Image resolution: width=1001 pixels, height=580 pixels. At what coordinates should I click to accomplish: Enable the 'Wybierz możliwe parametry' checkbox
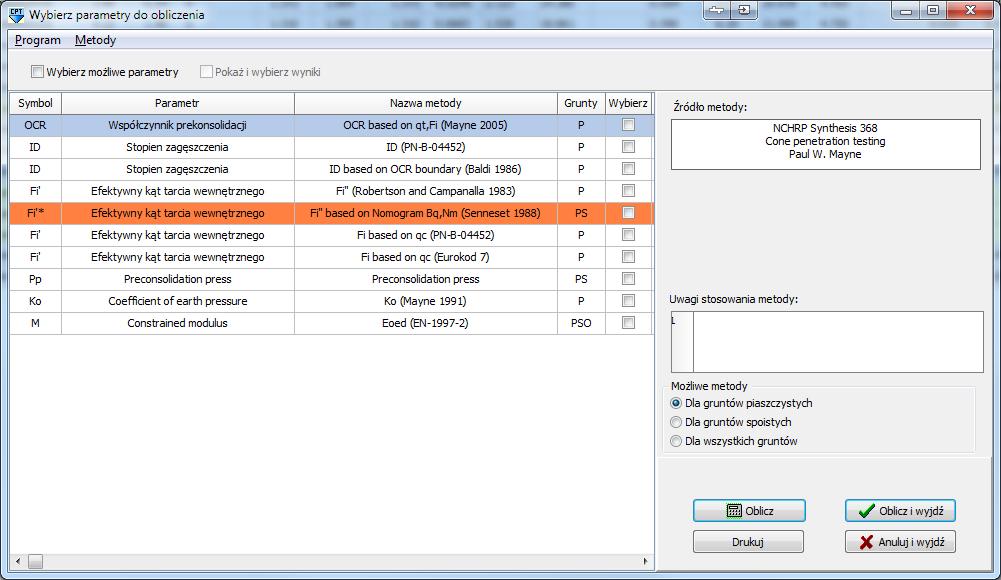[x=38, y=71]
